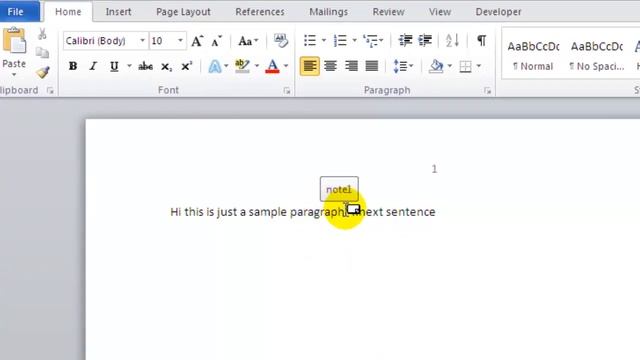The height and width of the screenshot is (360, 640).
Task: Shrink font size with small A icon
Action: point(216,41)
